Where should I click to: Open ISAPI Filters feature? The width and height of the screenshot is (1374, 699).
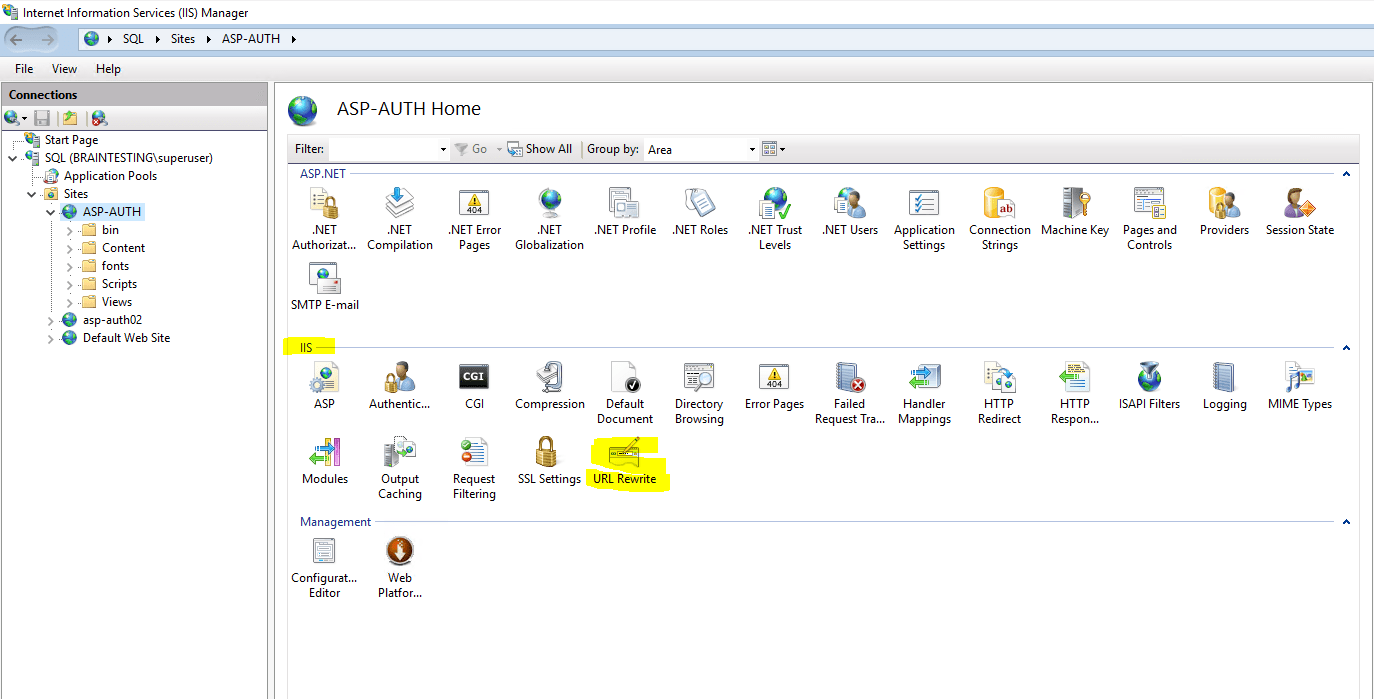[1150, 386]
